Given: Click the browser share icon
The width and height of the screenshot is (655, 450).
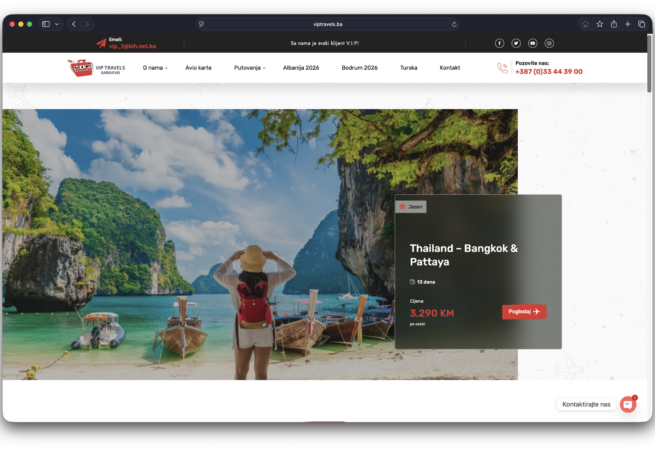Looking at the screenshot, I should tap(599, 24).
